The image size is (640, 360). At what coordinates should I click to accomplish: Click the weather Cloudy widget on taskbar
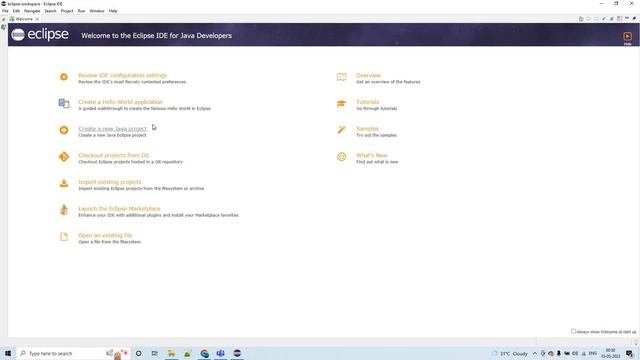coord(510,353)
